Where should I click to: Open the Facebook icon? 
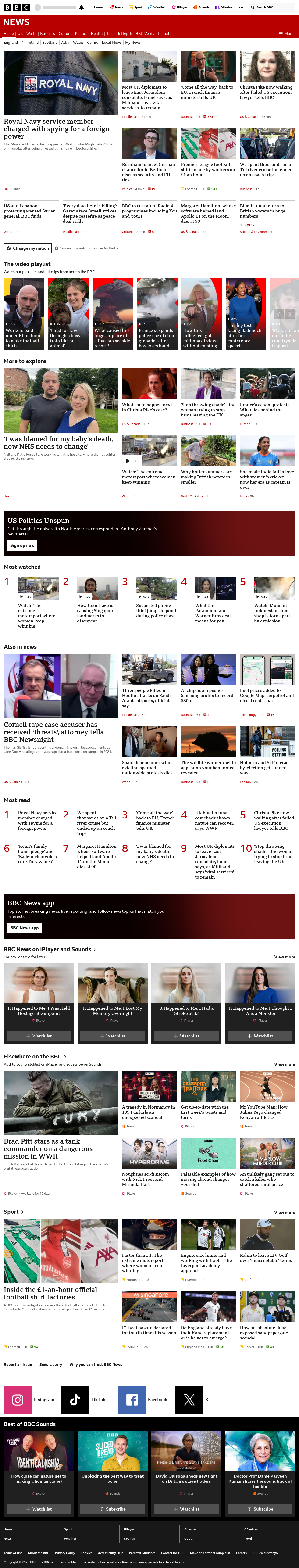pos(132,1399)
